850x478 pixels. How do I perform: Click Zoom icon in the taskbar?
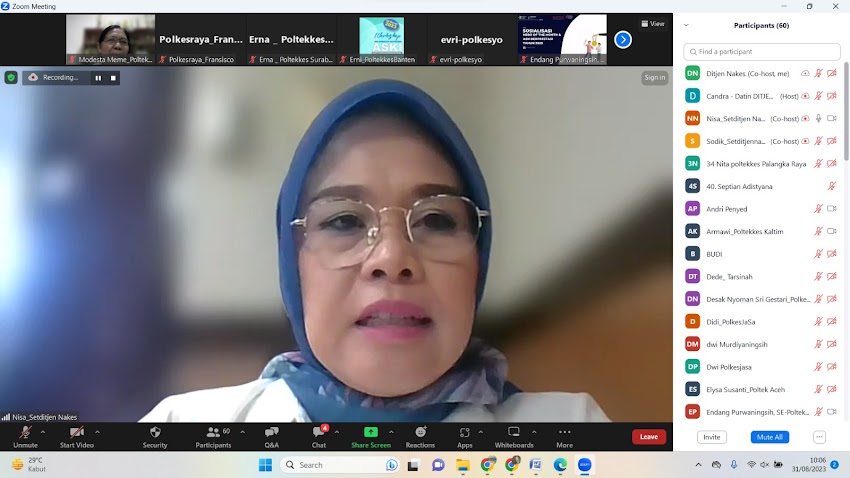pos(584,465)
